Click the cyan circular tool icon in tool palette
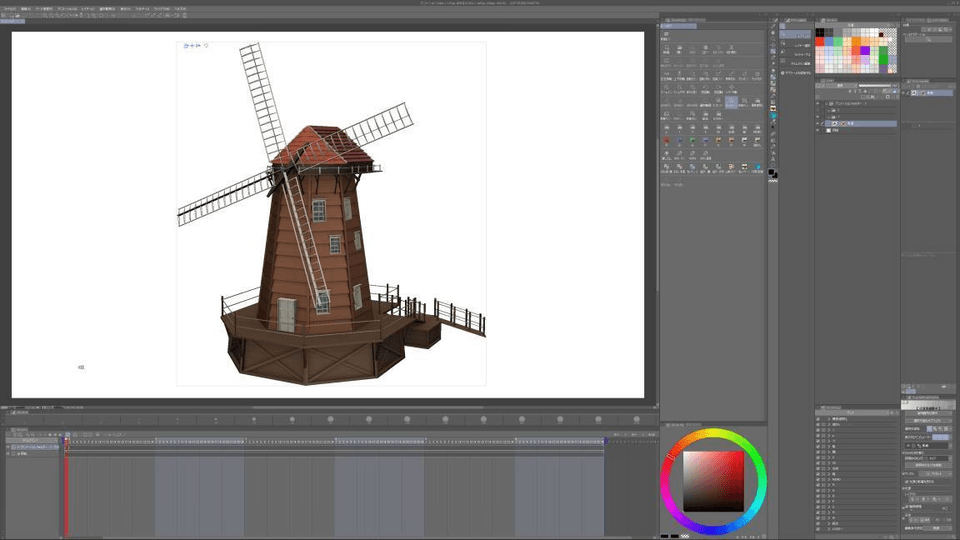Image resolution: width=960 pixels, height=540 pixels. click(773, 115)
